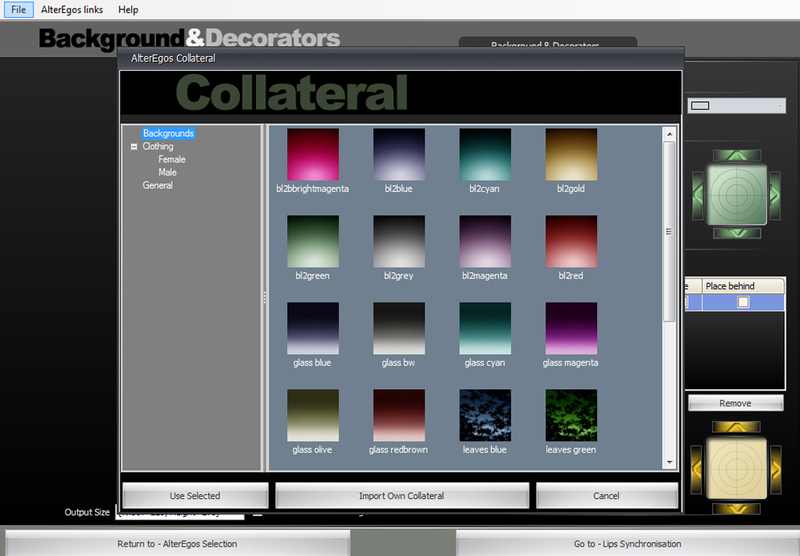Open the AlterEgos links menu
The height and width of the screenshot is (556, 800).
[x=74, y=9]
